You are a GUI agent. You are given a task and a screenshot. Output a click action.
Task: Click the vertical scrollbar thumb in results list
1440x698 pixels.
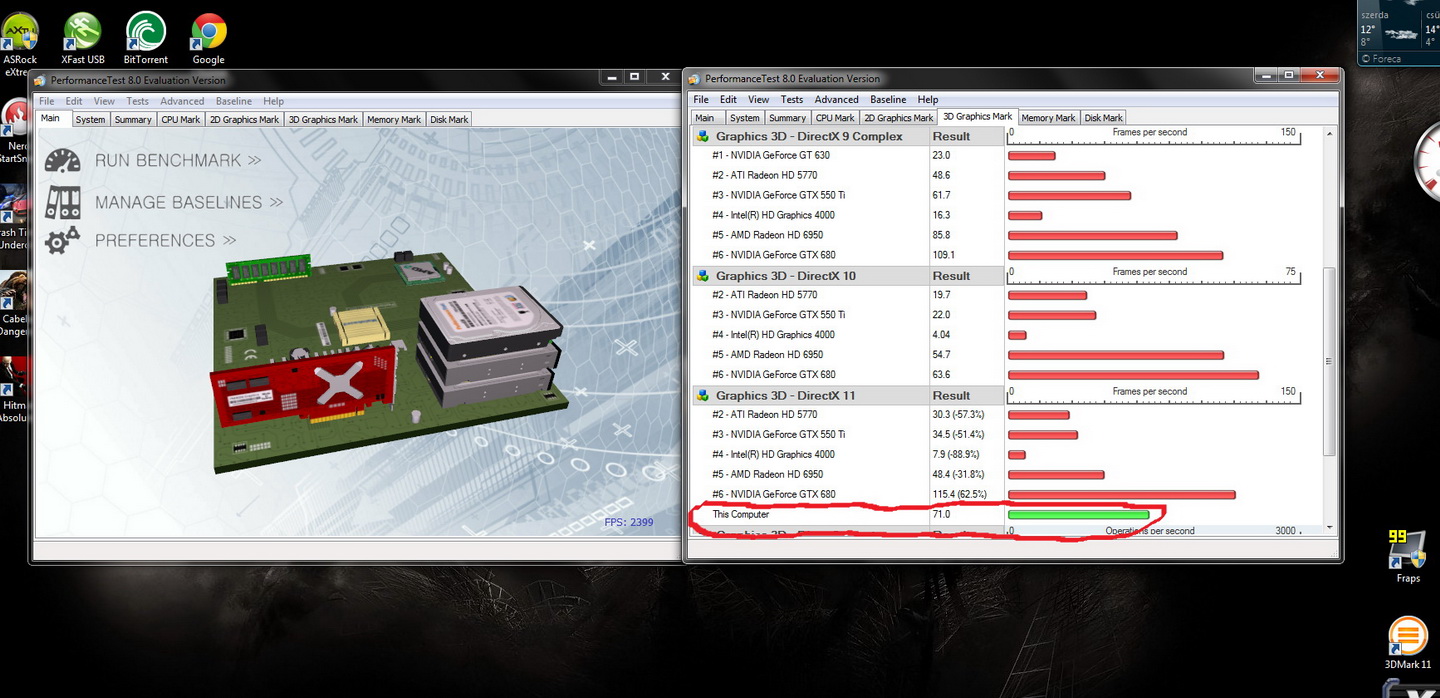tap(1329, 362)
